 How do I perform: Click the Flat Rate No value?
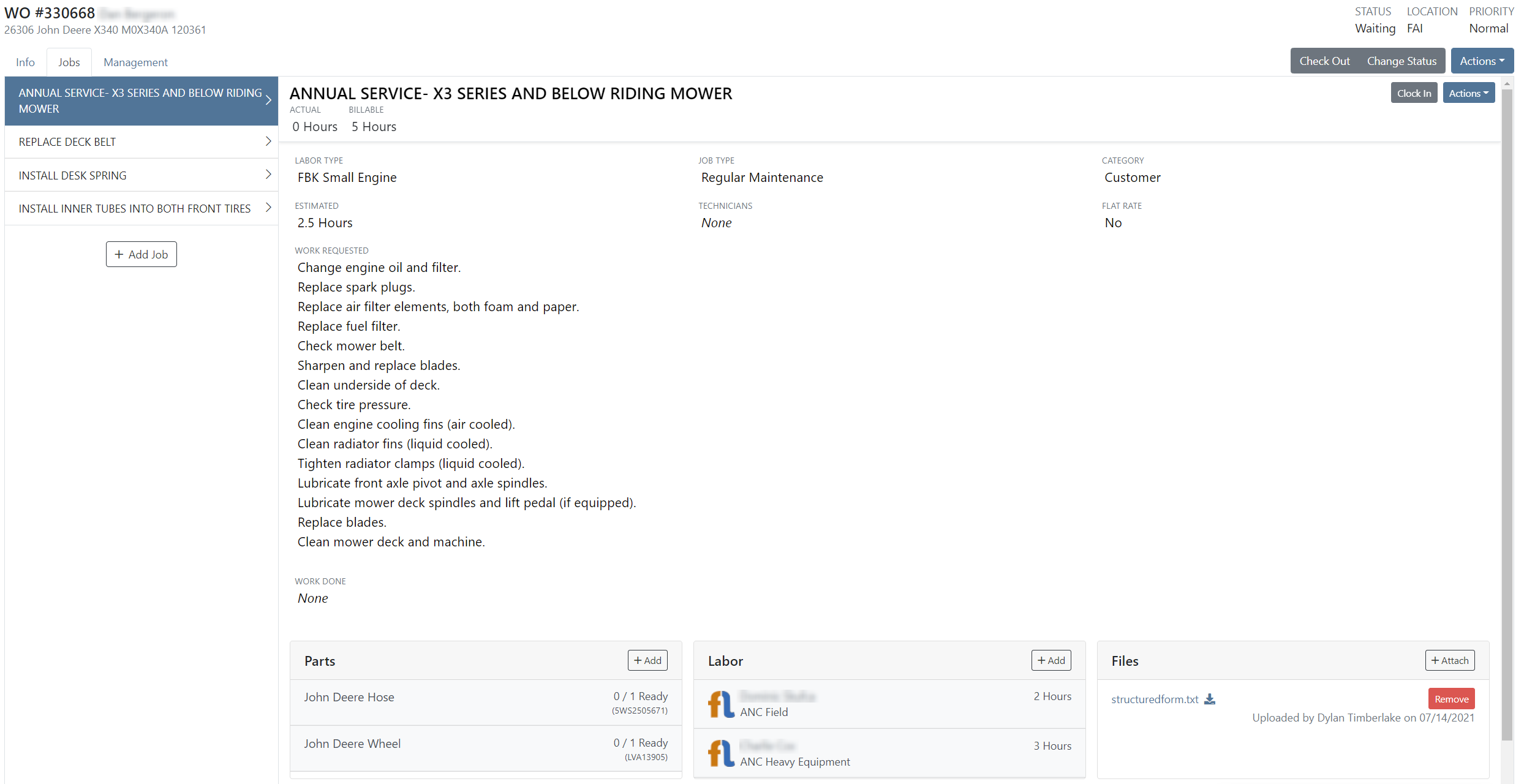point(1113,223)
